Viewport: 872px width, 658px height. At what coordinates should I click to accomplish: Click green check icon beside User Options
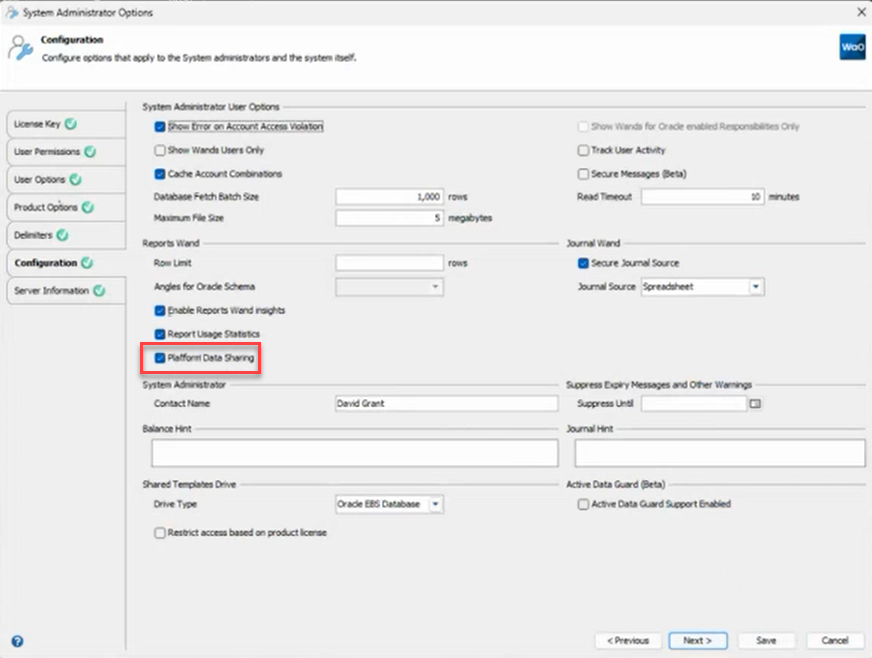click(x=76, y=179)
